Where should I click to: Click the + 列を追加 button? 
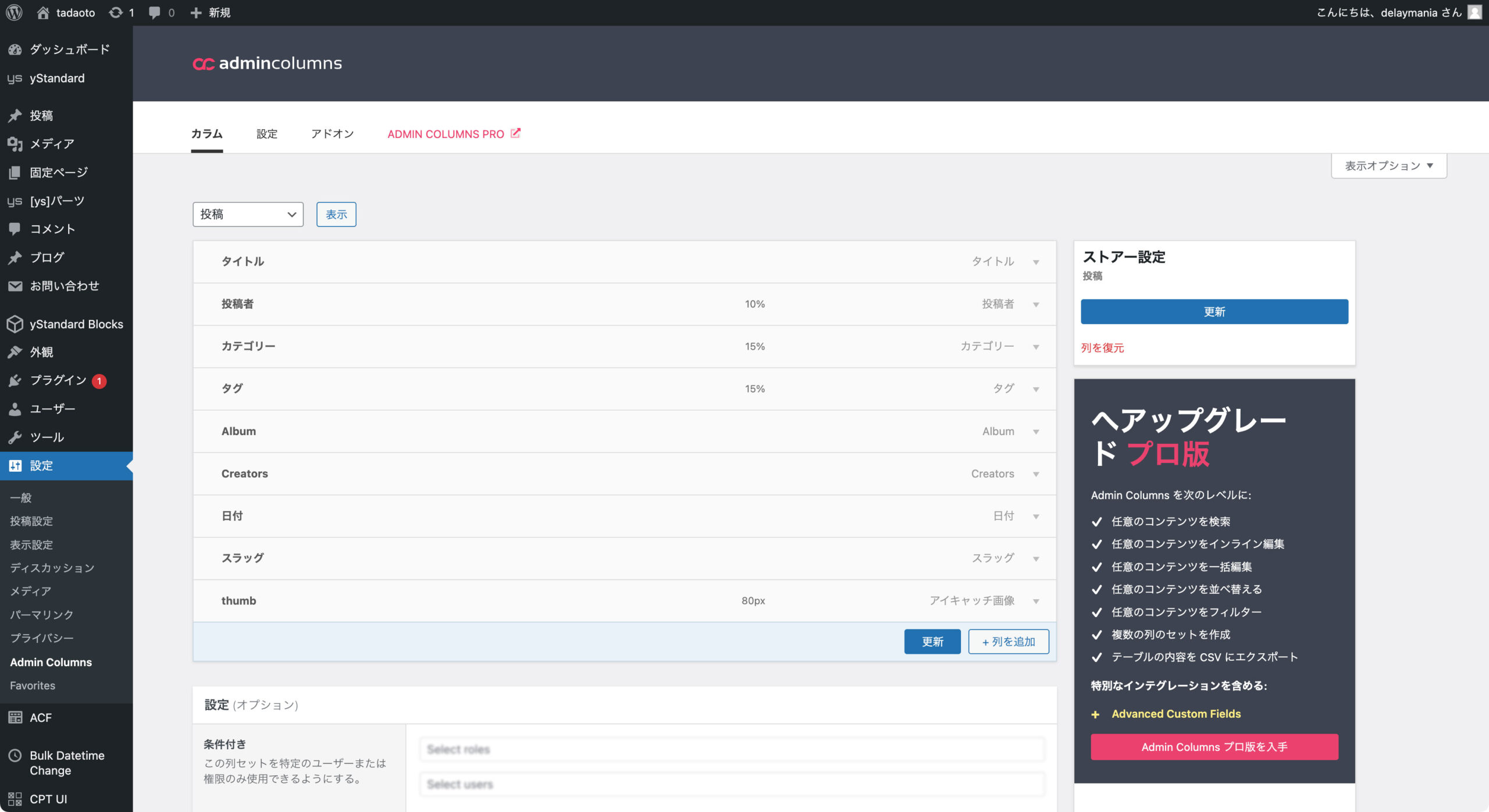tap(1008, 642)
